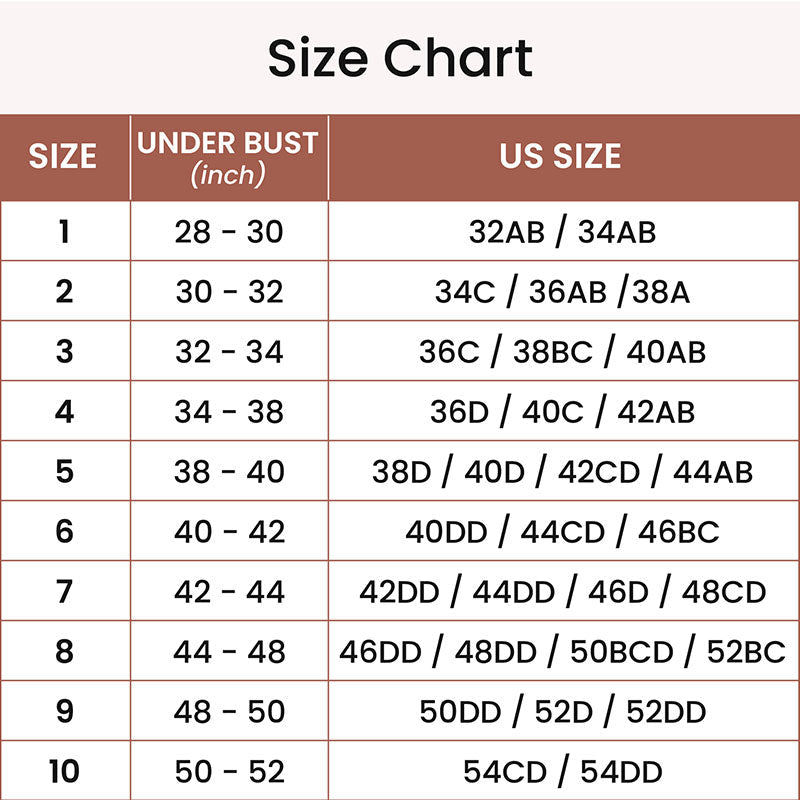
Task: Click the Size Chart title
Action: (400, 58)
